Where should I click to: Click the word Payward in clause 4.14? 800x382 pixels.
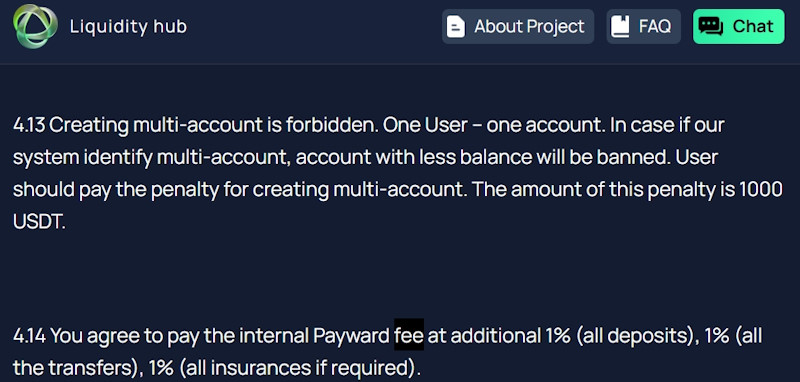coord(352,337)
